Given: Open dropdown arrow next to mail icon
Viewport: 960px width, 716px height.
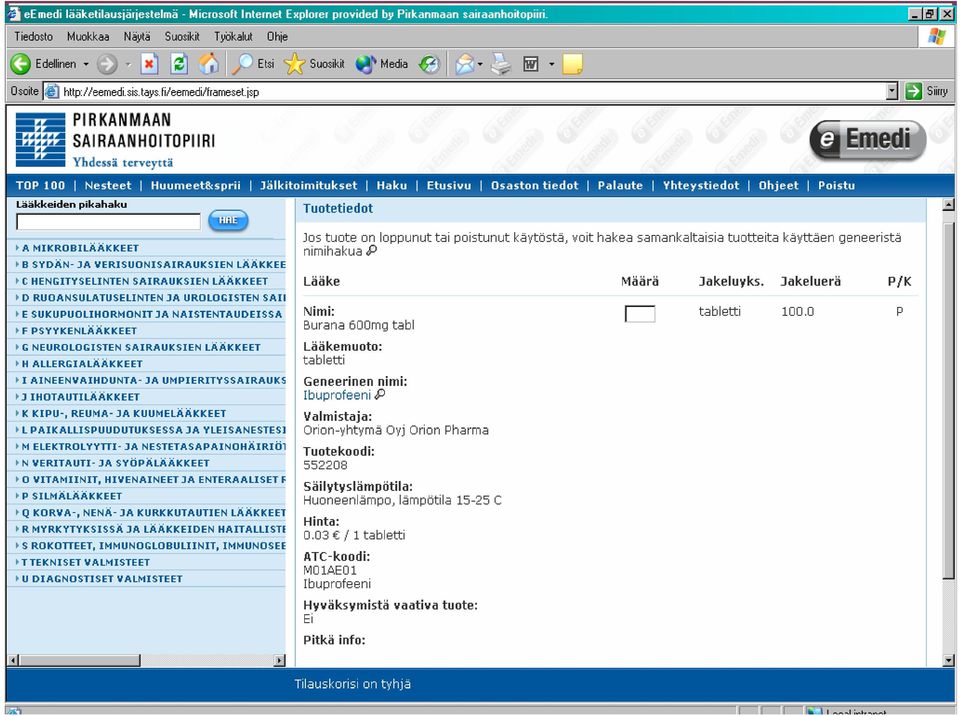Looking at the screenshot, I should [x=480, y=64].
